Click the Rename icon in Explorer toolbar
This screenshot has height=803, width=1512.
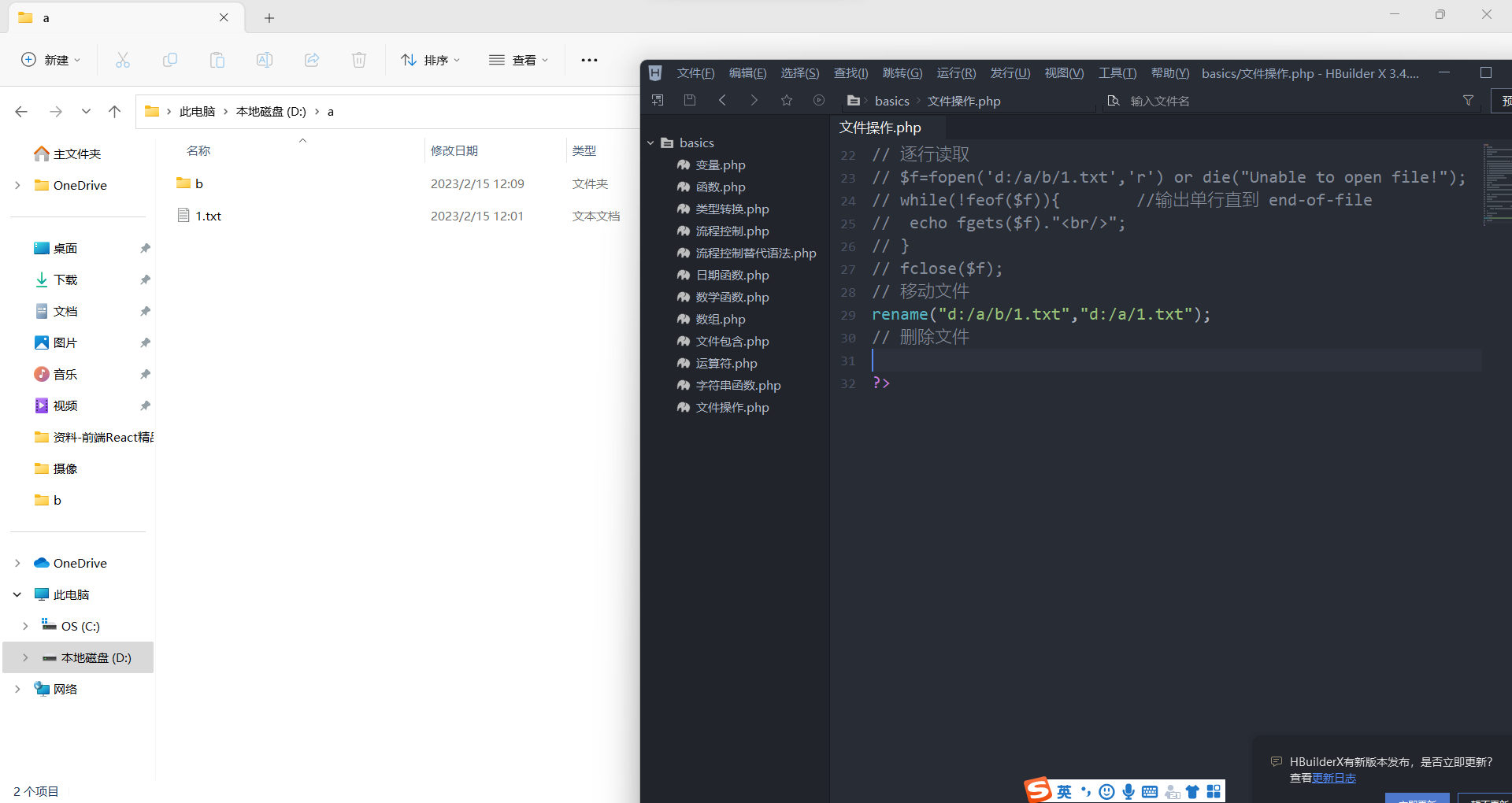click(265, 60)
